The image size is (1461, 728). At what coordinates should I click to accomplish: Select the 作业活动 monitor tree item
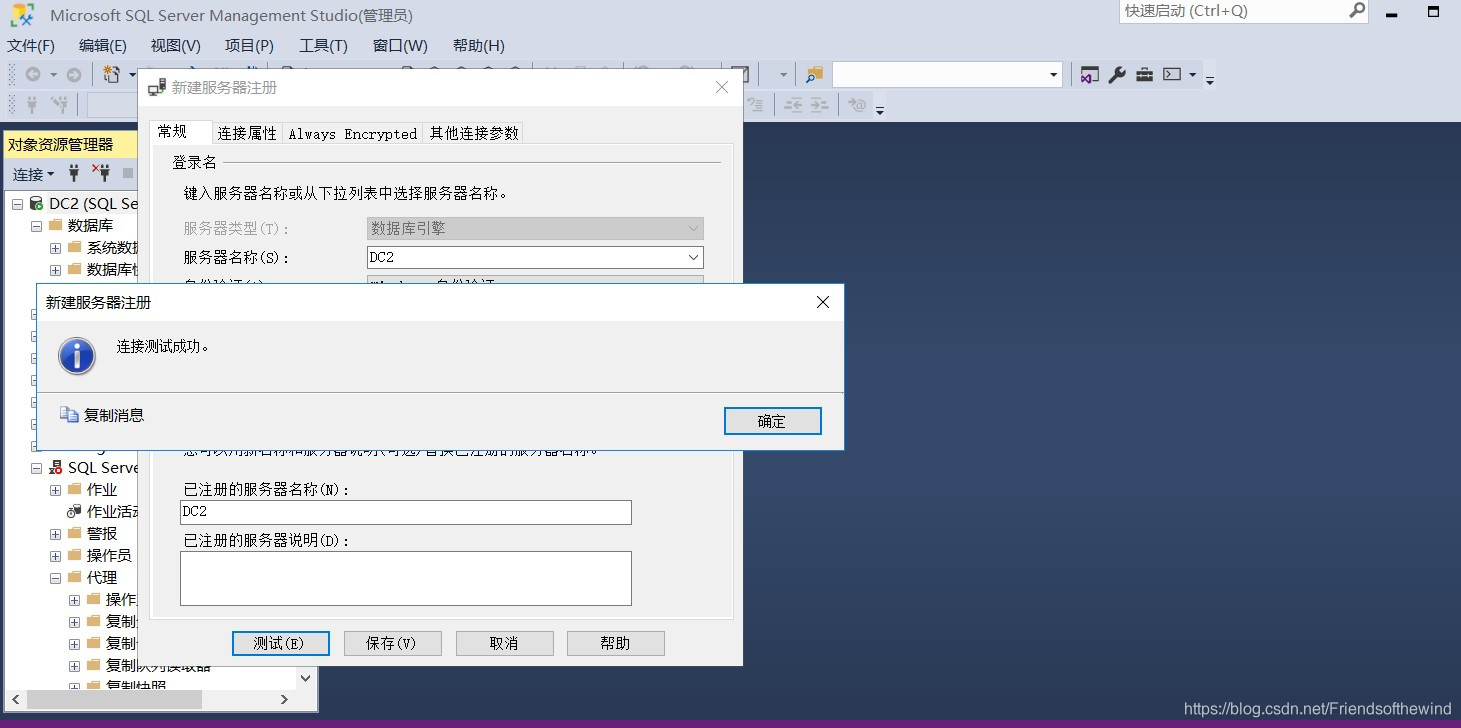[112, 511]
